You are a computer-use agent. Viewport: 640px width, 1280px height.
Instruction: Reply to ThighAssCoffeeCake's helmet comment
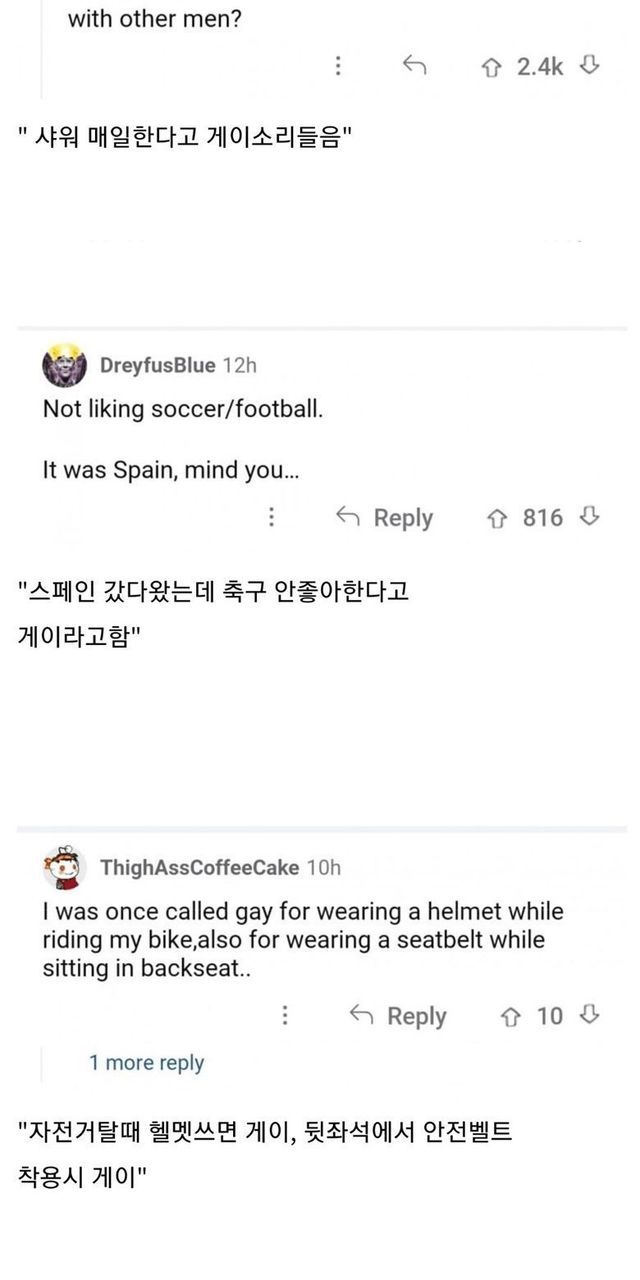tap(398, 1016)
